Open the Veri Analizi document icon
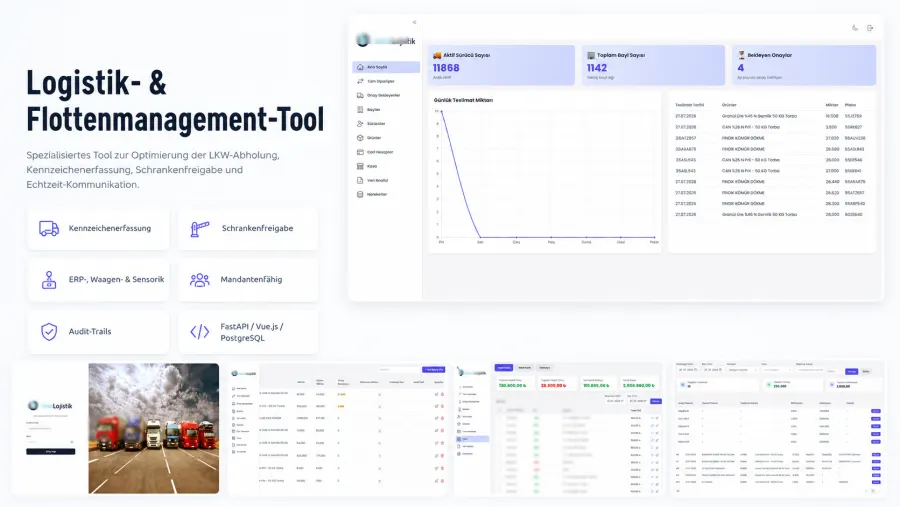The height and width of the screenshot is (507, 900). 360,180
